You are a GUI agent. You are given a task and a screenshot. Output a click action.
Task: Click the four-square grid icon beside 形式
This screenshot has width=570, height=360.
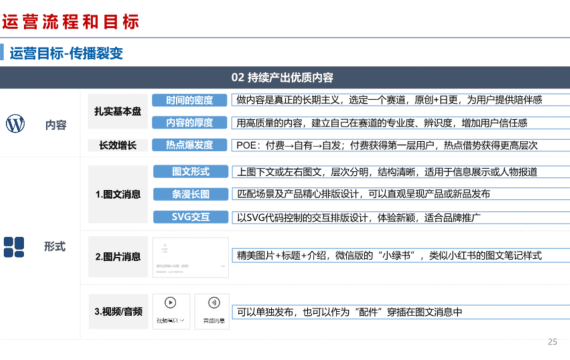[x=14, y=247]
